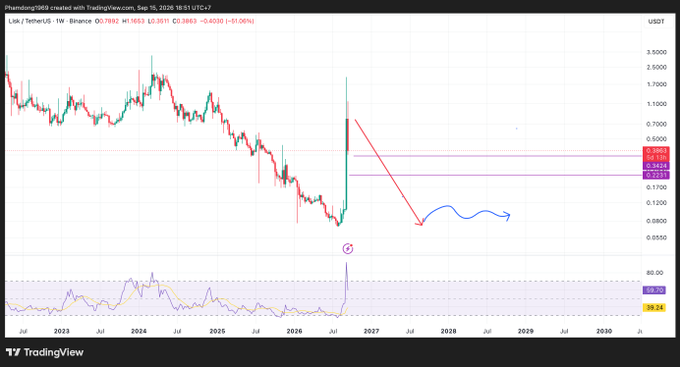Click the 1.7000 price axis label
The width and height of the screenshot is (680, 367).
point(657,84)
